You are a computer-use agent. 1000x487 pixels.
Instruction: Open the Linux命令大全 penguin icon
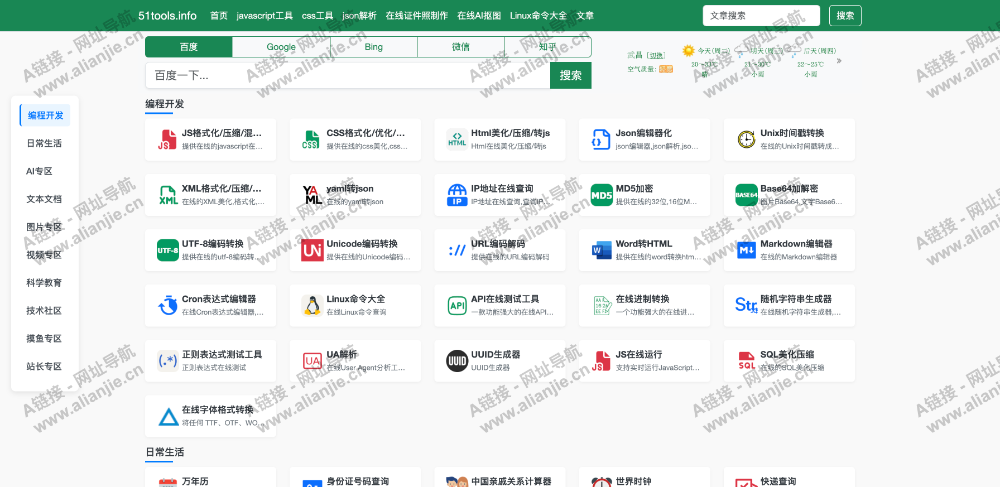312,306
